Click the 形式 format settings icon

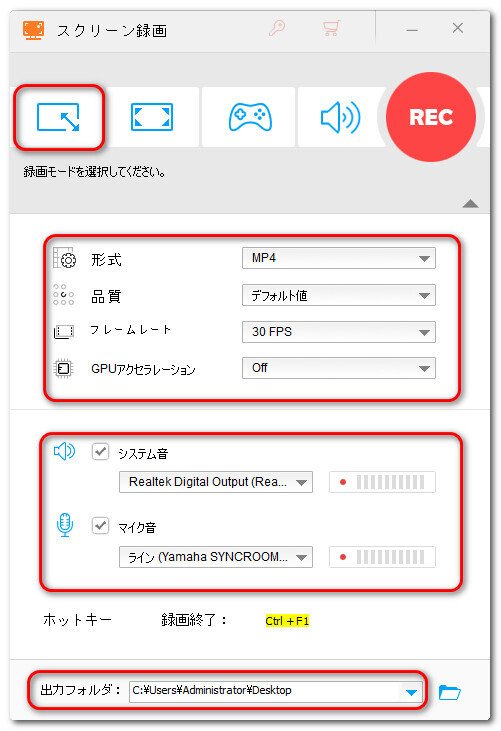[64, 258]
